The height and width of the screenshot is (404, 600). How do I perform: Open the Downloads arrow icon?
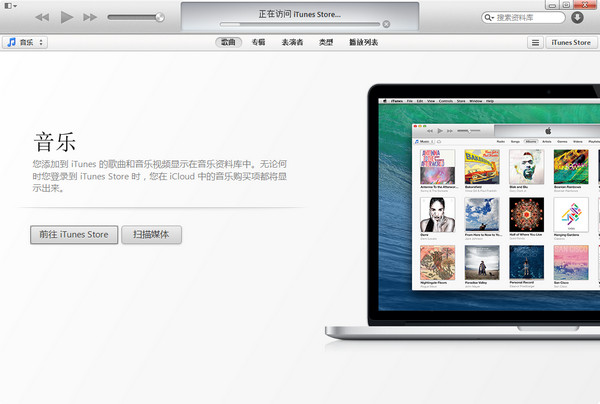point(577,18)
